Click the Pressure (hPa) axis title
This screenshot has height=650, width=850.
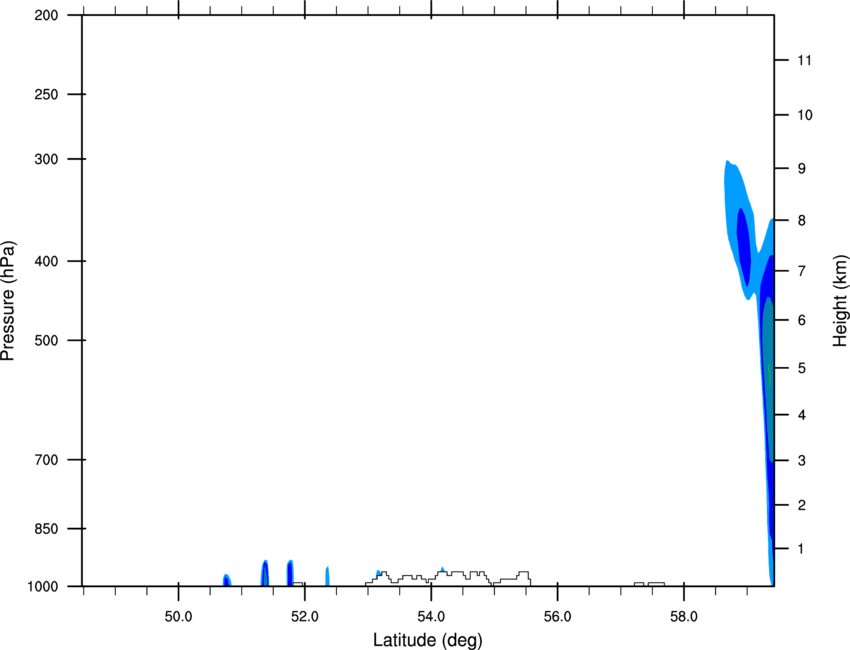[x=8, y=301]
